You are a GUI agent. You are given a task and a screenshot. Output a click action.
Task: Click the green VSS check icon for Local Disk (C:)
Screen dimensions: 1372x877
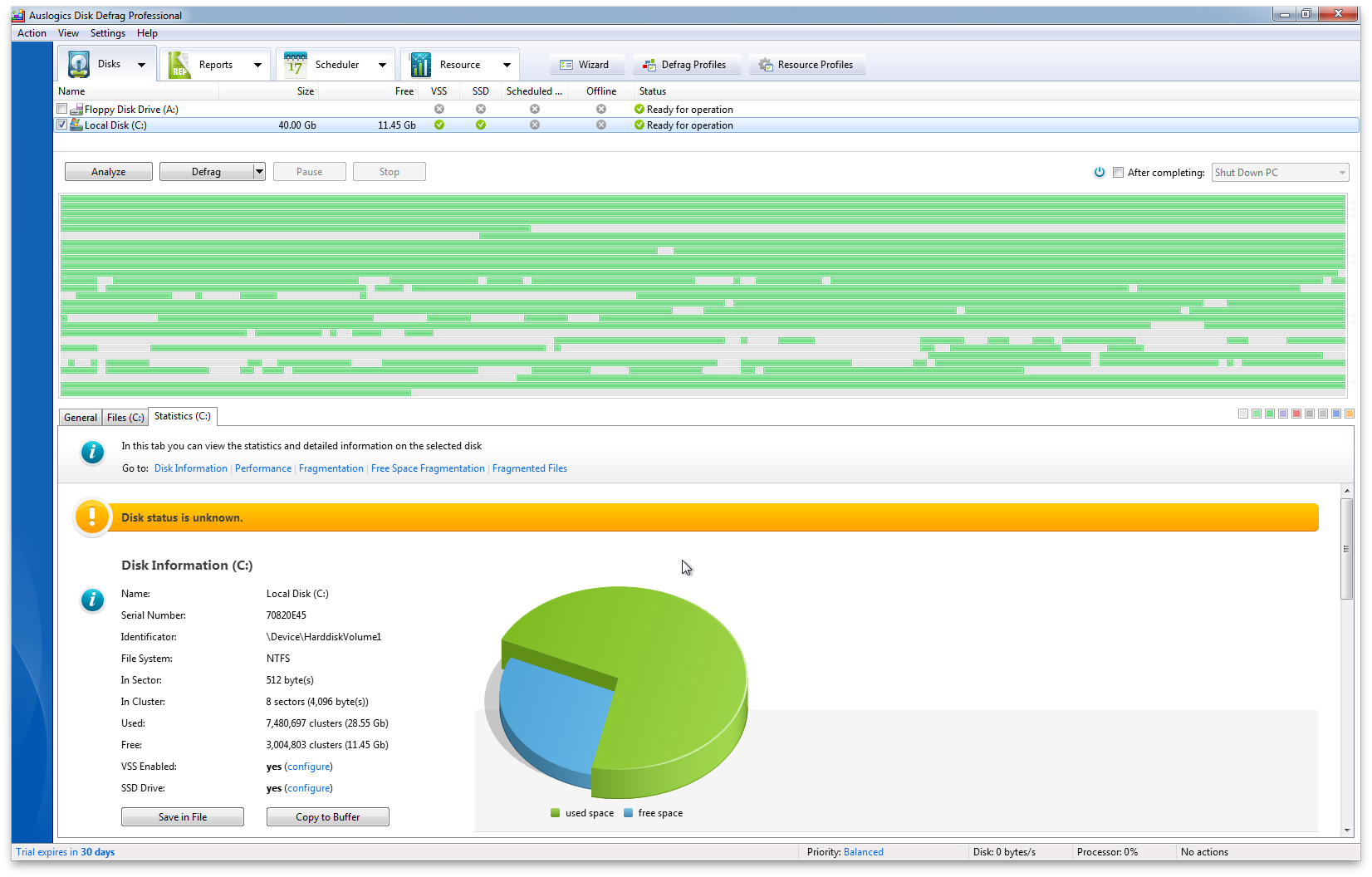click(x=439, y=125)
